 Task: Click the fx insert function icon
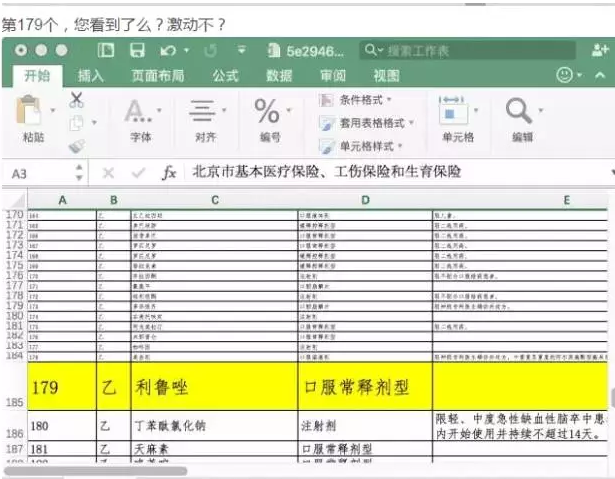169,173
